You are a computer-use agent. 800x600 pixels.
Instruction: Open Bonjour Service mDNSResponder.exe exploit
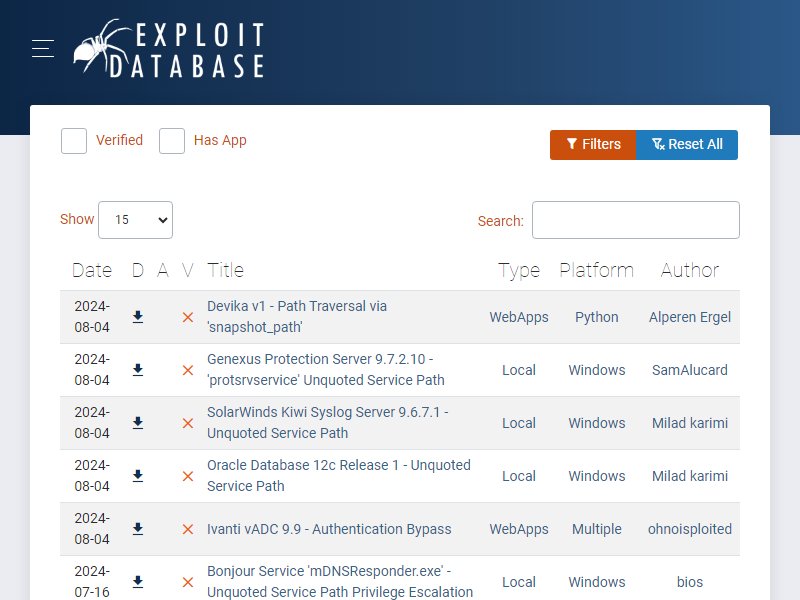[340, 582]
